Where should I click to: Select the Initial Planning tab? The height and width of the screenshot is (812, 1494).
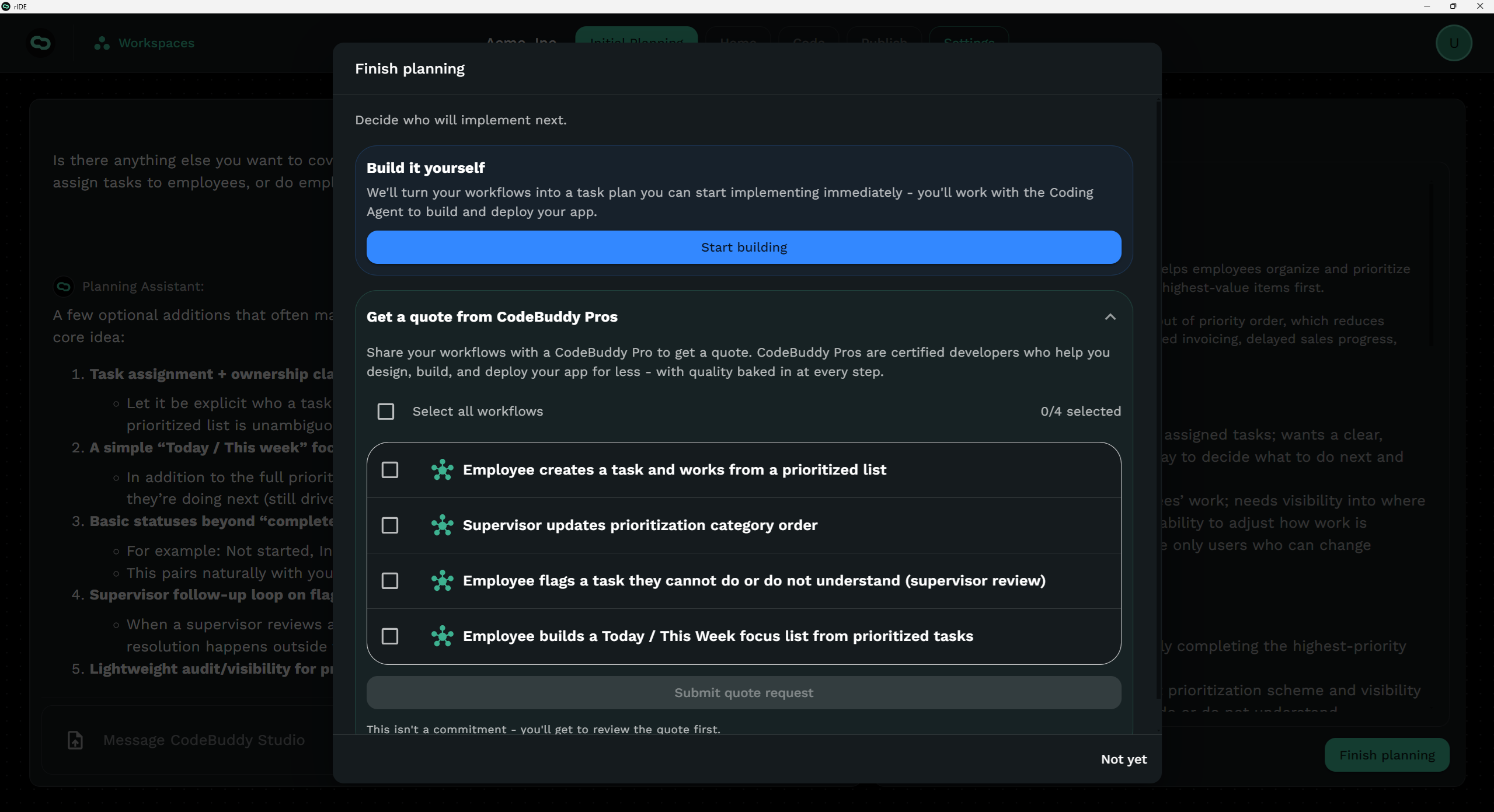[x=636, y=36]
